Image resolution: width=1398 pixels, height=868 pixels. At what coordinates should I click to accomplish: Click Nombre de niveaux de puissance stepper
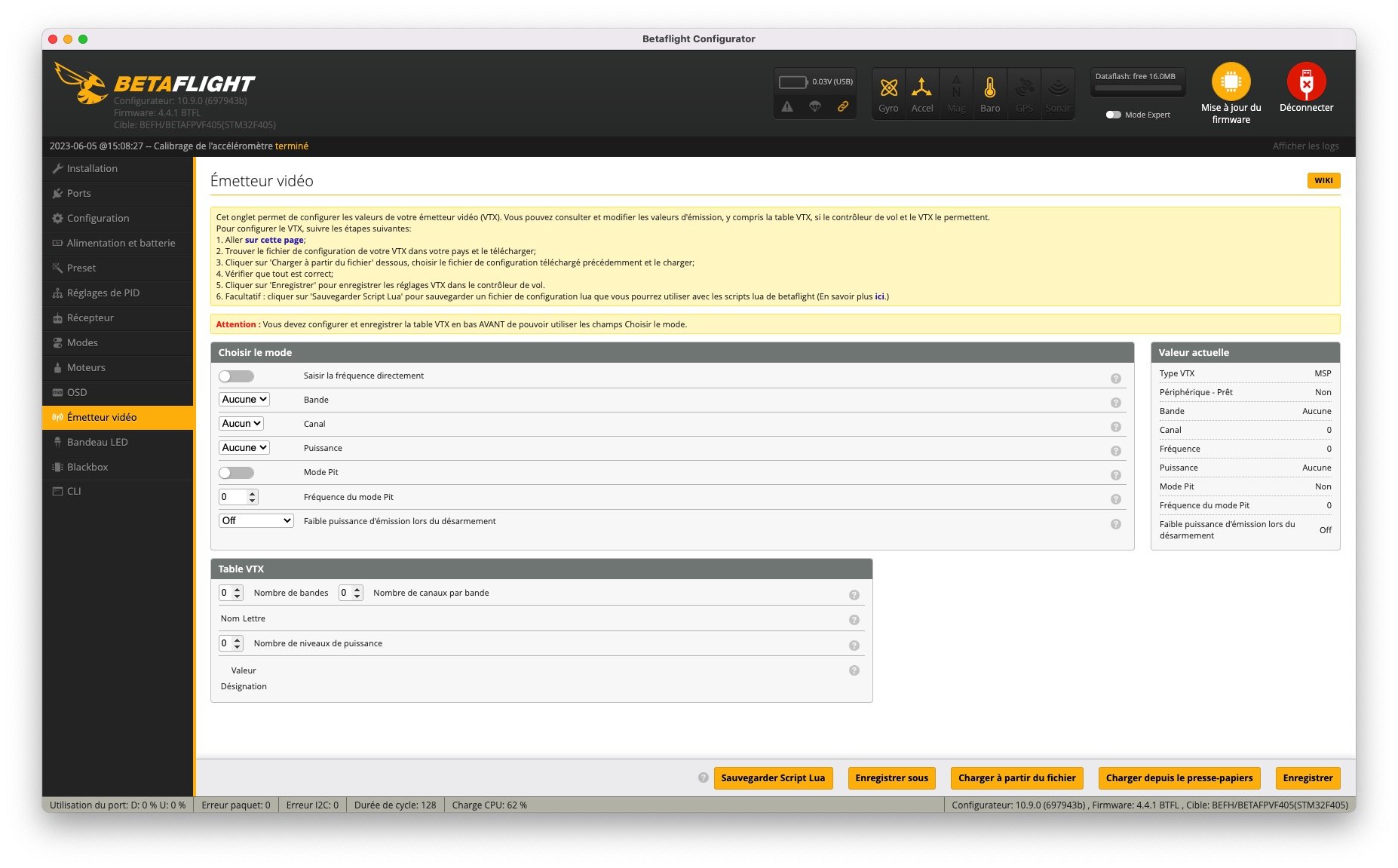point(231,643)
